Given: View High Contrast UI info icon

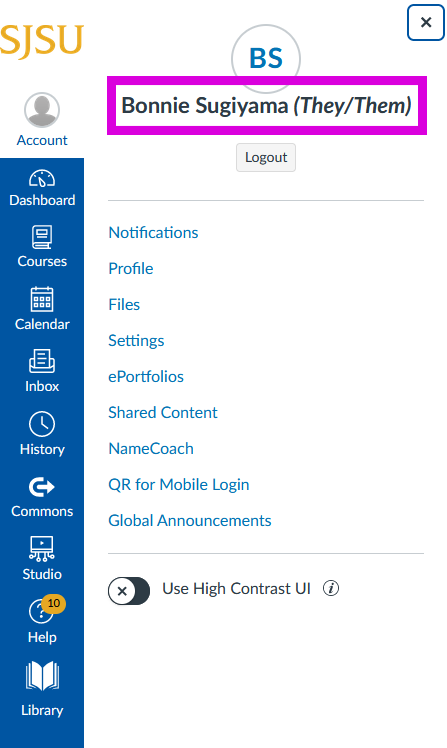Looking at the screenshot, I should 331,588.
